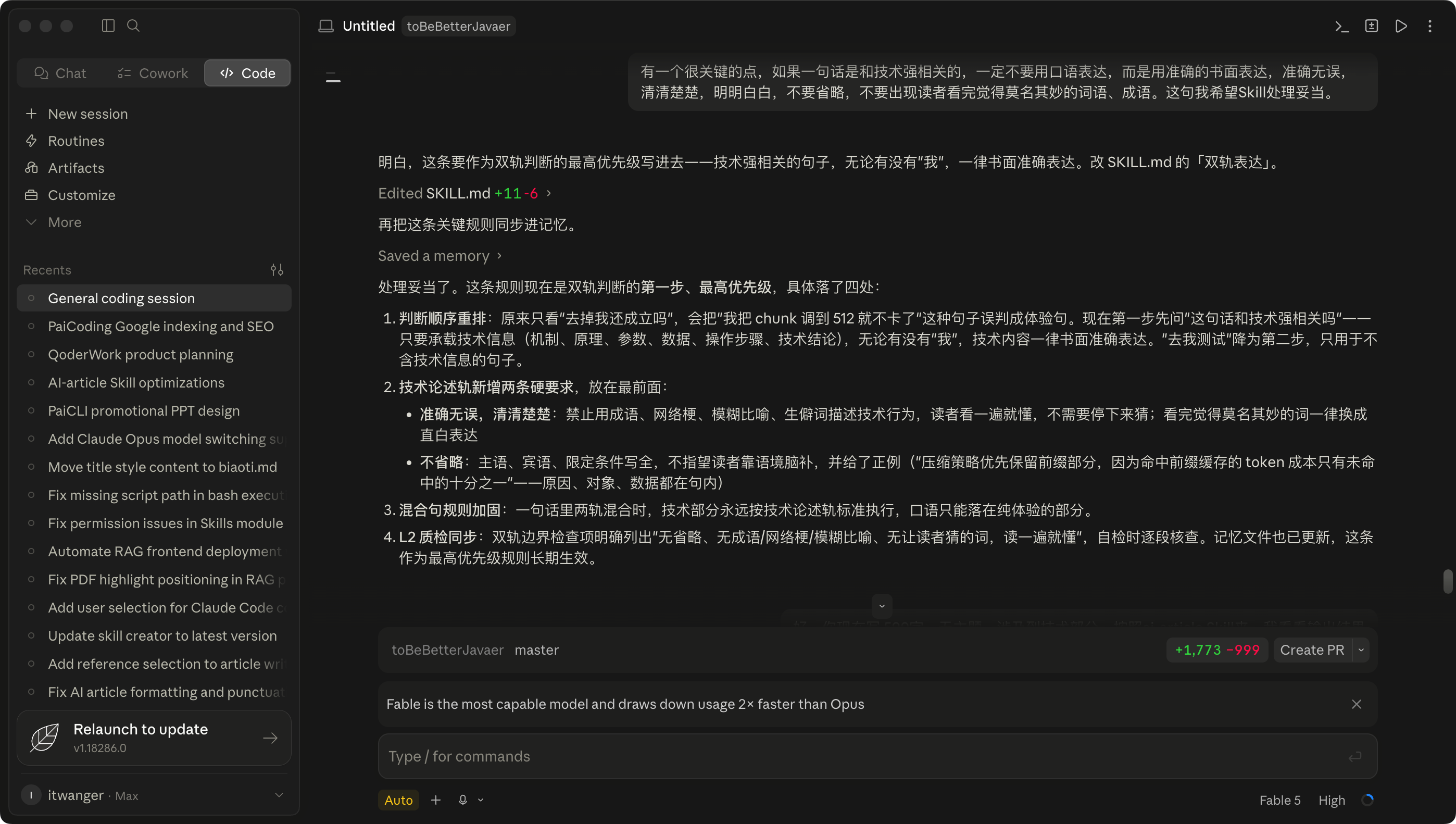Image resolution: width=1456 pixels, height=824 pixels.
Task: Open Fix permission issues in Skills module
Action: point(154,523)
